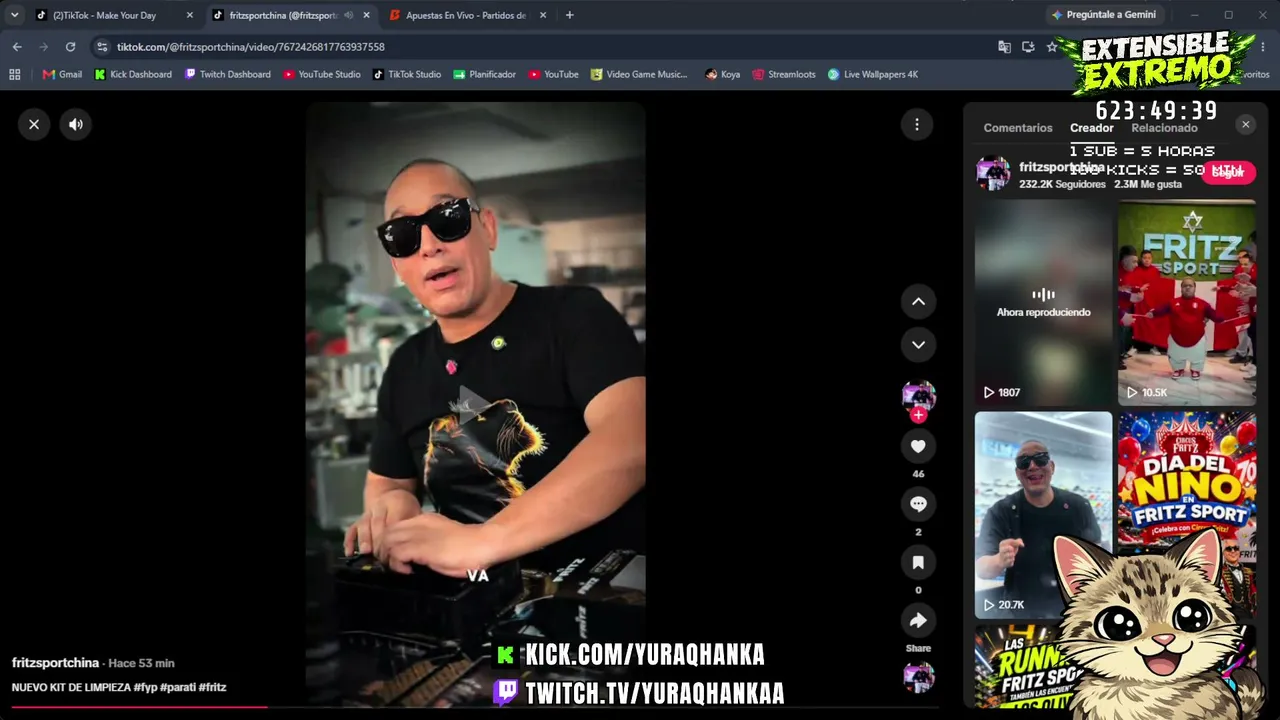Screen dimensions: 1280x720
Task: Click NUEVO KIT DE LIMPIEZA caption text
Action: pyautogui.click(x=71, y=688)
